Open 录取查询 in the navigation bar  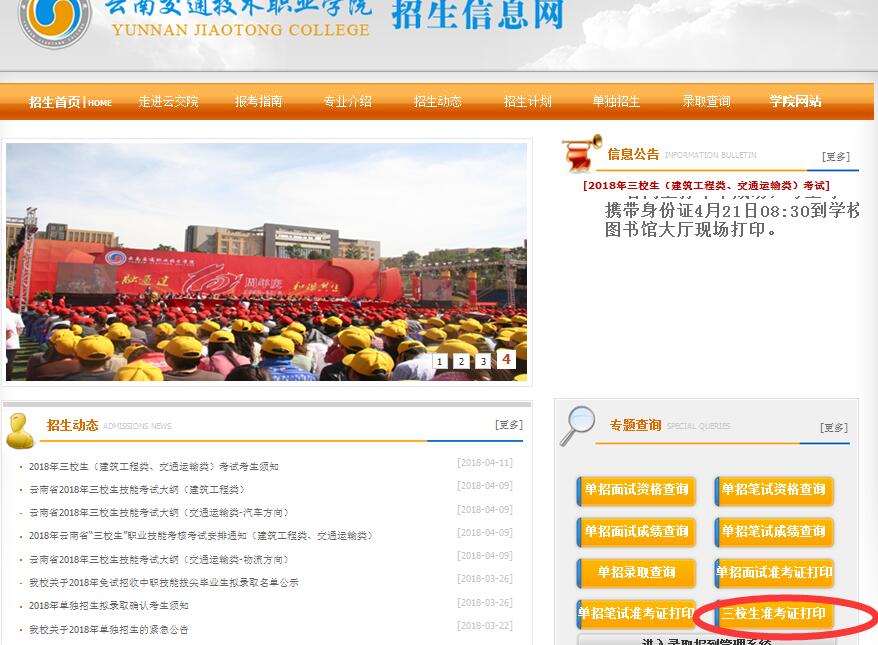(706, 102)
